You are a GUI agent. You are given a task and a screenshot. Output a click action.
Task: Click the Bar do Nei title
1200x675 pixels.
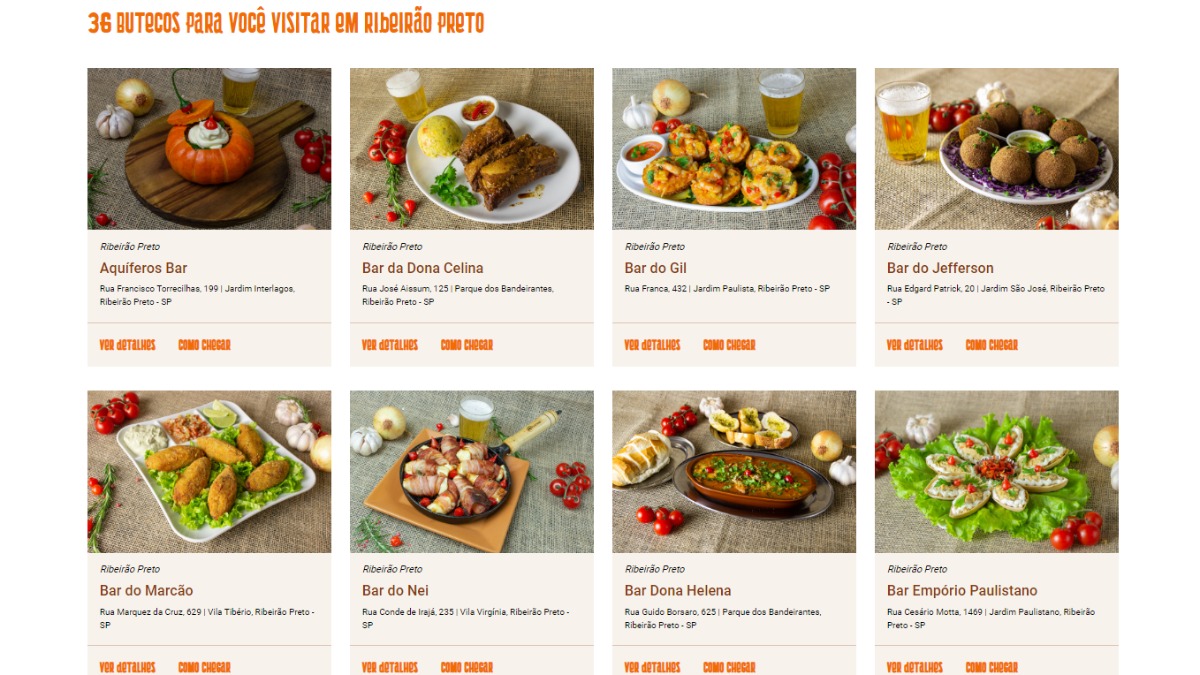pos(395,591)
